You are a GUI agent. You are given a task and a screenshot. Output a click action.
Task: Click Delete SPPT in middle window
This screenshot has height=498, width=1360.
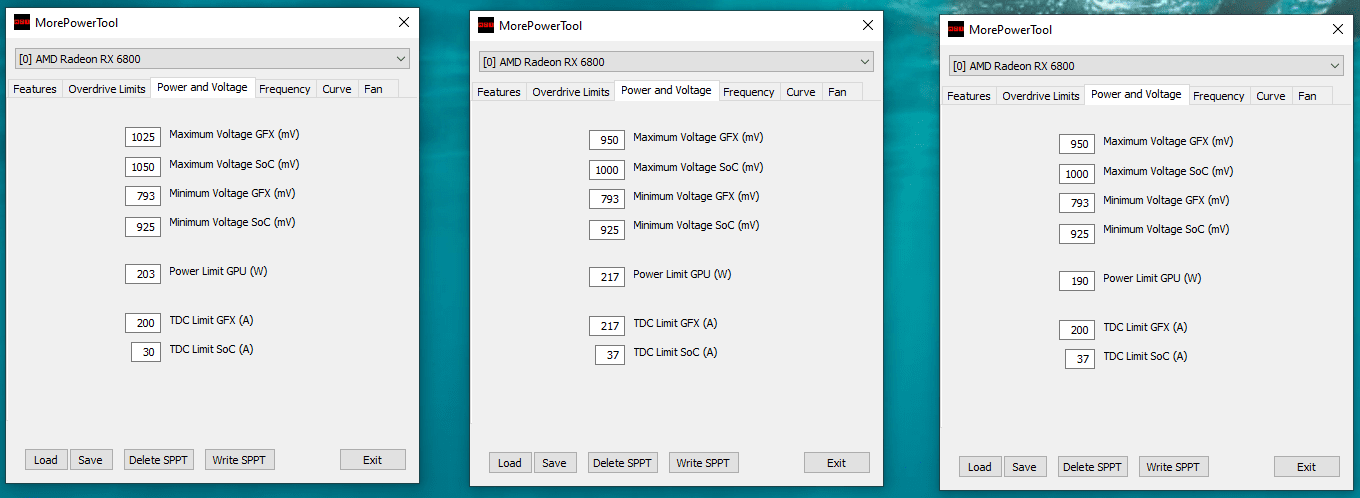click(x=623, y=463)
